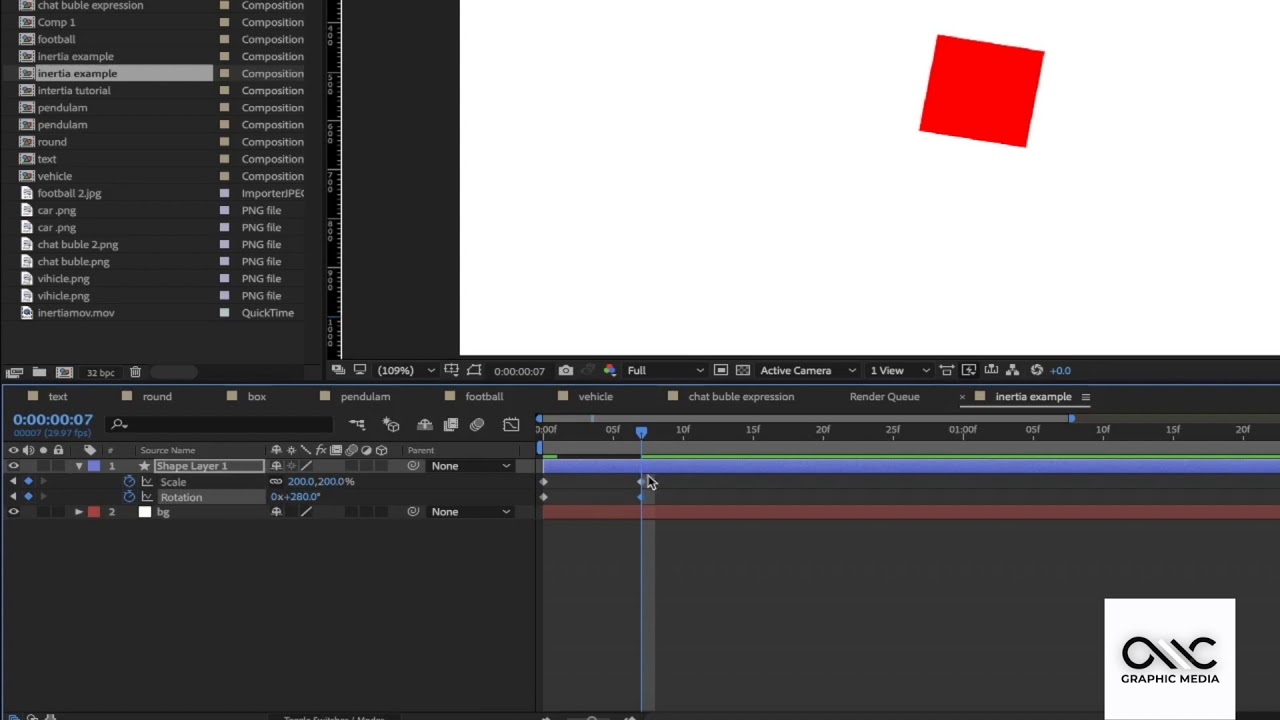Open the show channel RGB icon

[x=610, y=370]
